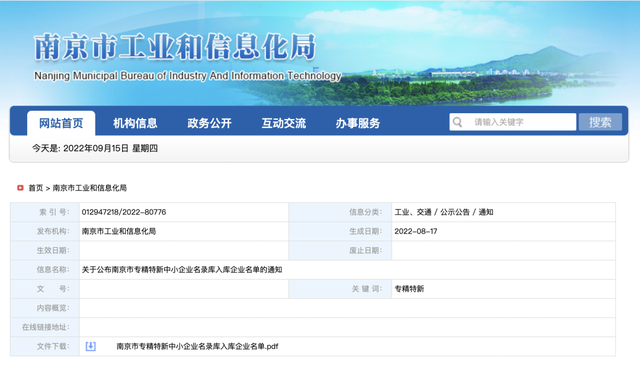Screen dimensions: 640x365
Task: Click today's date 2022年09月15日 星期四
Action: (95, 148)
